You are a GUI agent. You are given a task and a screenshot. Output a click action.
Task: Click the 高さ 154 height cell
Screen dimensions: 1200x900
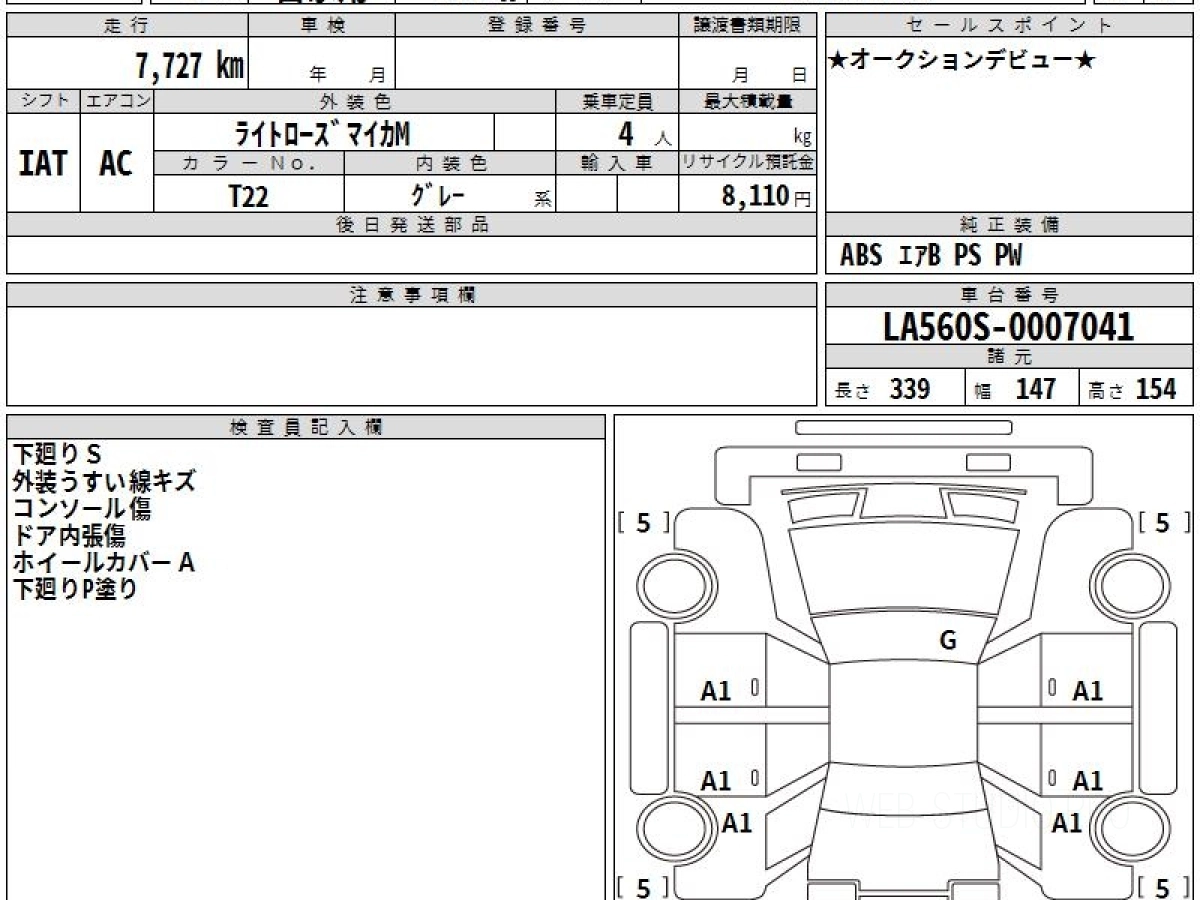[1136, 389]
